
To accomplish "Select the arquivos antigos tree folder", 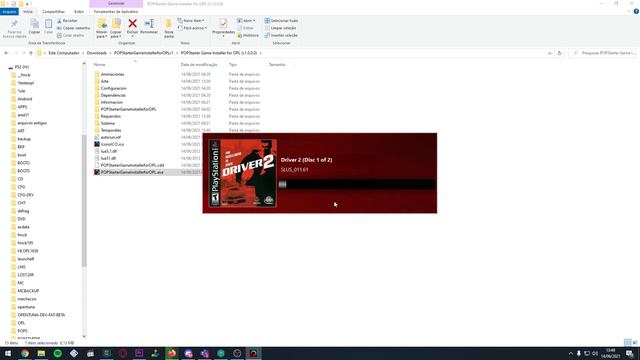I will tap(32, 123).
